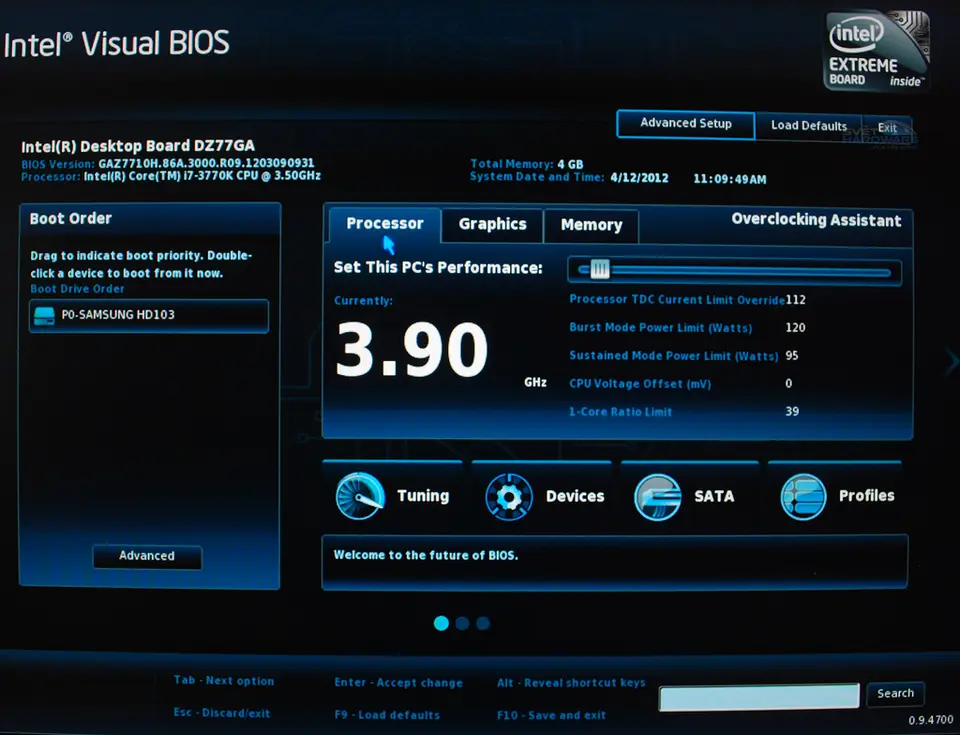Click the performance slider handle

pos(599,269)
